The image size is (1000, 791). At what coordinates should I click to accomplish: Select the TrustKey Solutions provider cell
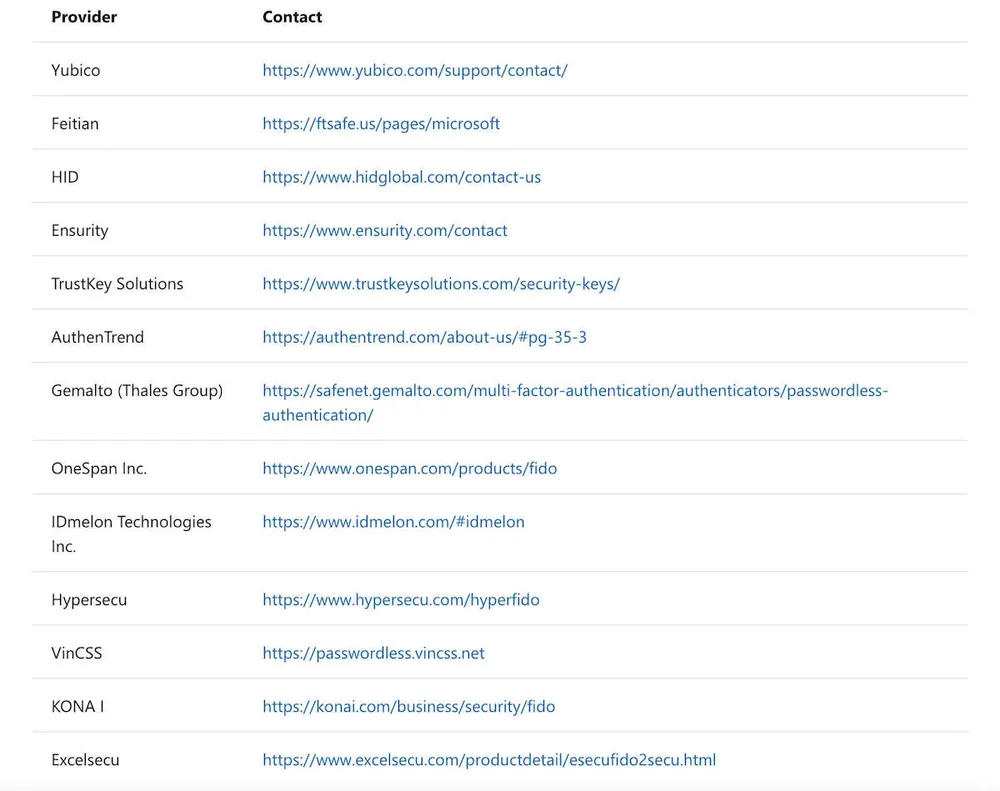[117, 284]
